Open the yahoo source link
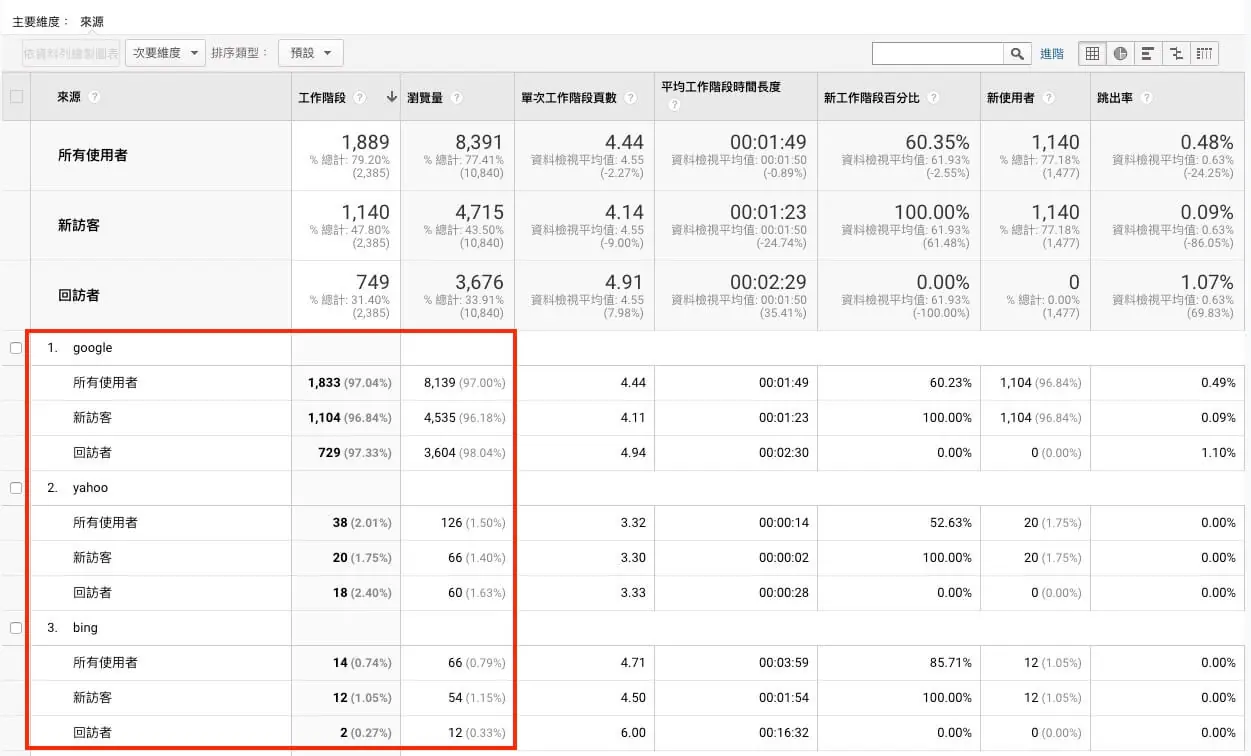Image resolution: width=1251 pixels, height=756 pixels. tap(91, 488)
